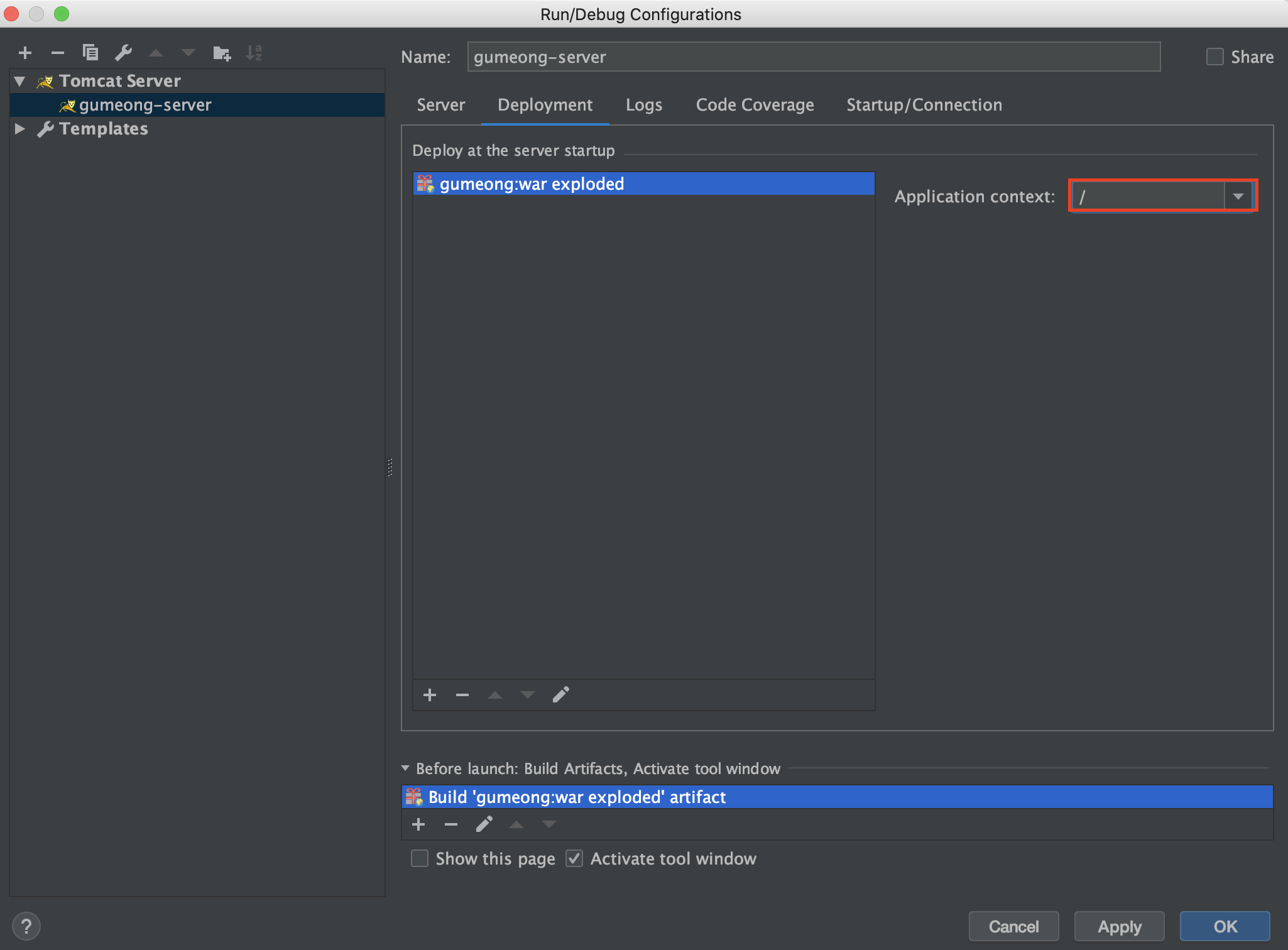Check Show this page option

(420, 858)
